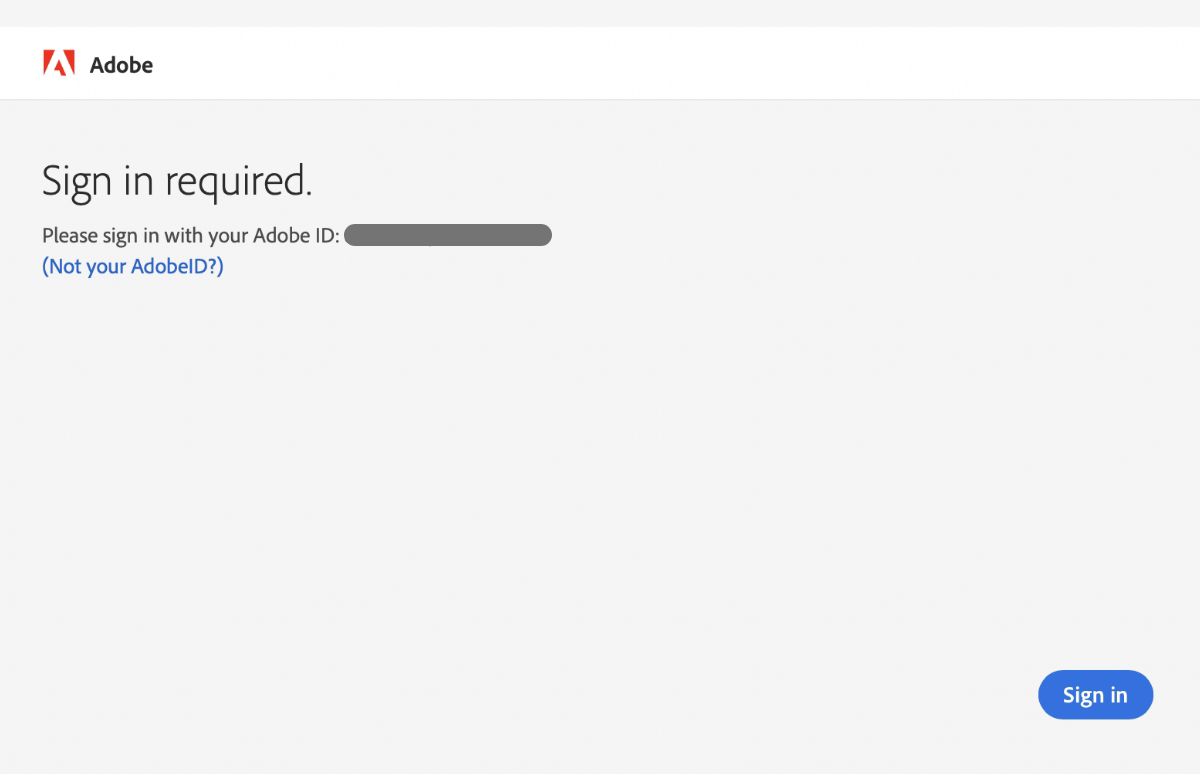Click the letter "A" of Adobe wordmark
The width and height of the screenshot is (1200, 775).
tap(98, 65)
